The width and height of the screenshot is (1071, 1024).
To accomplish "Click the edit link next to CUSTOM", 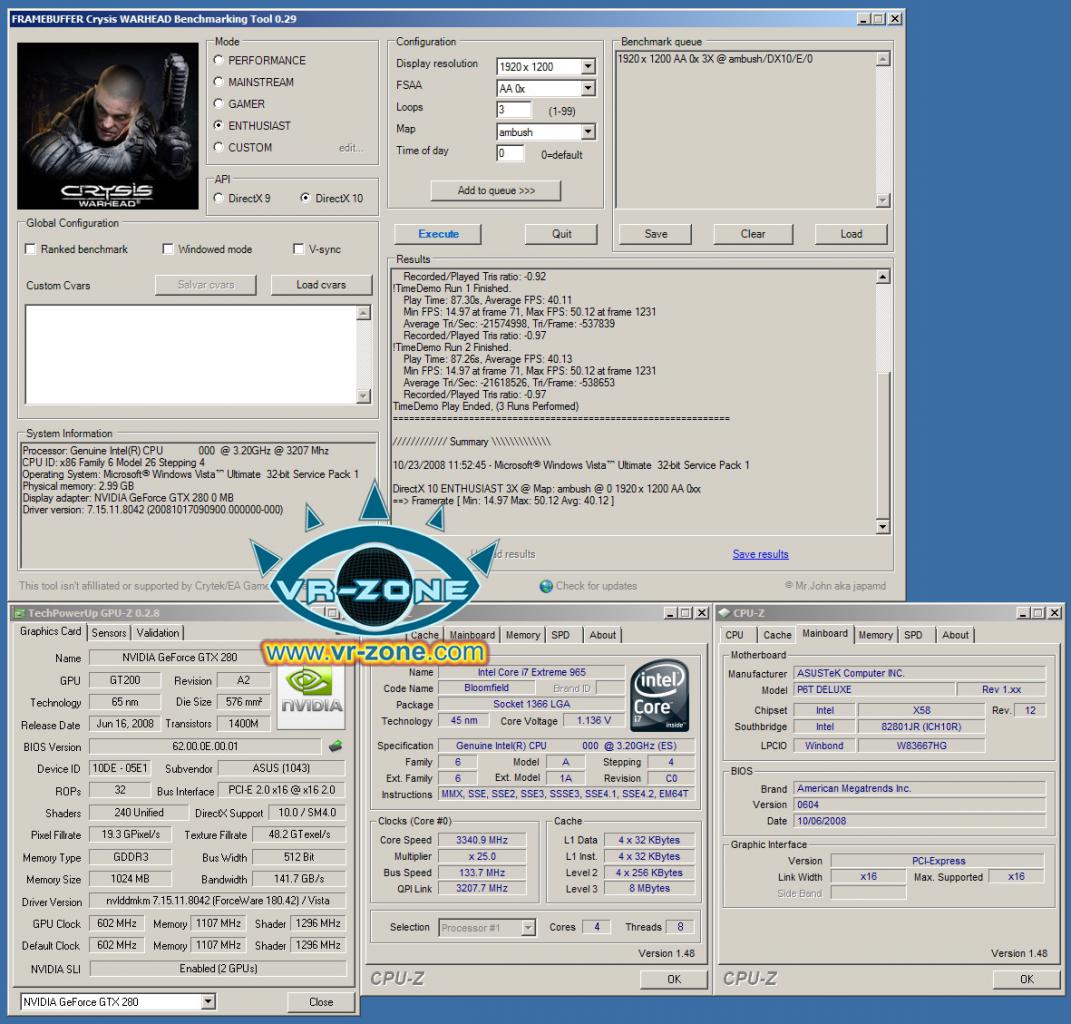I will coord(350,148).
